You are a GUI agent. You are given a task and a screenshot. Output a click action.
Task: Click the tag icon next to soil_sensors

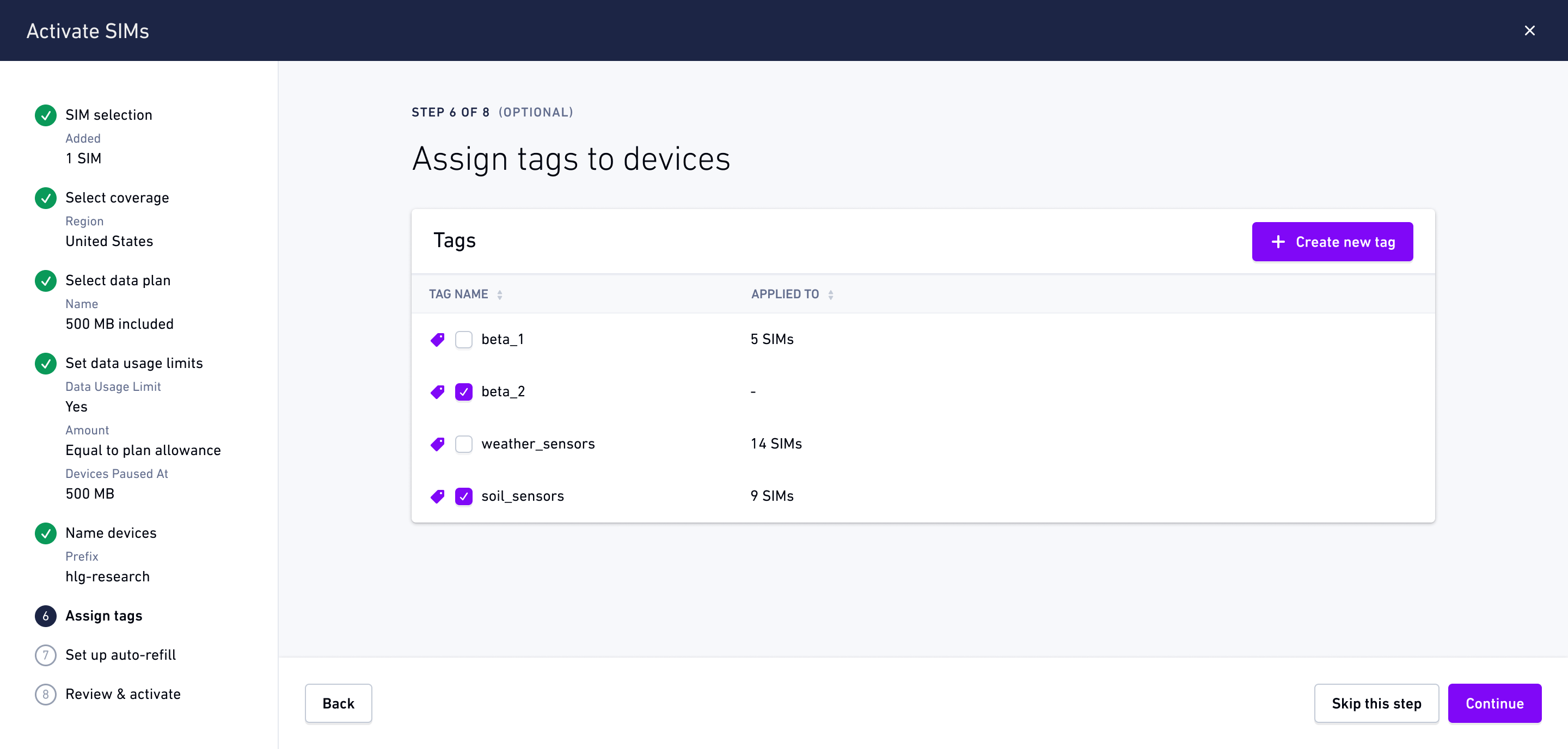437,496
